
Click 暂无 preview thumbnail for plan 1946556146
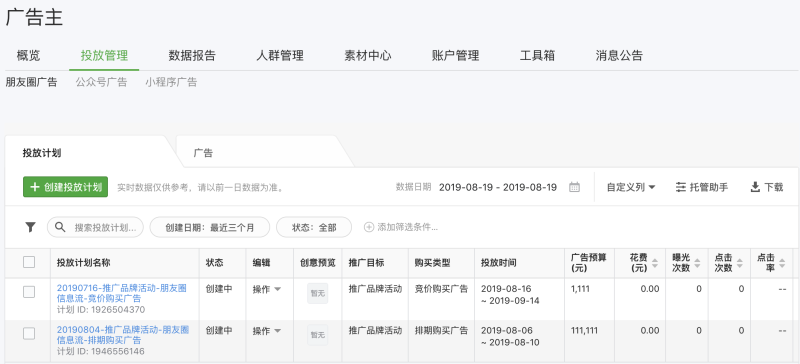[317, 335]
